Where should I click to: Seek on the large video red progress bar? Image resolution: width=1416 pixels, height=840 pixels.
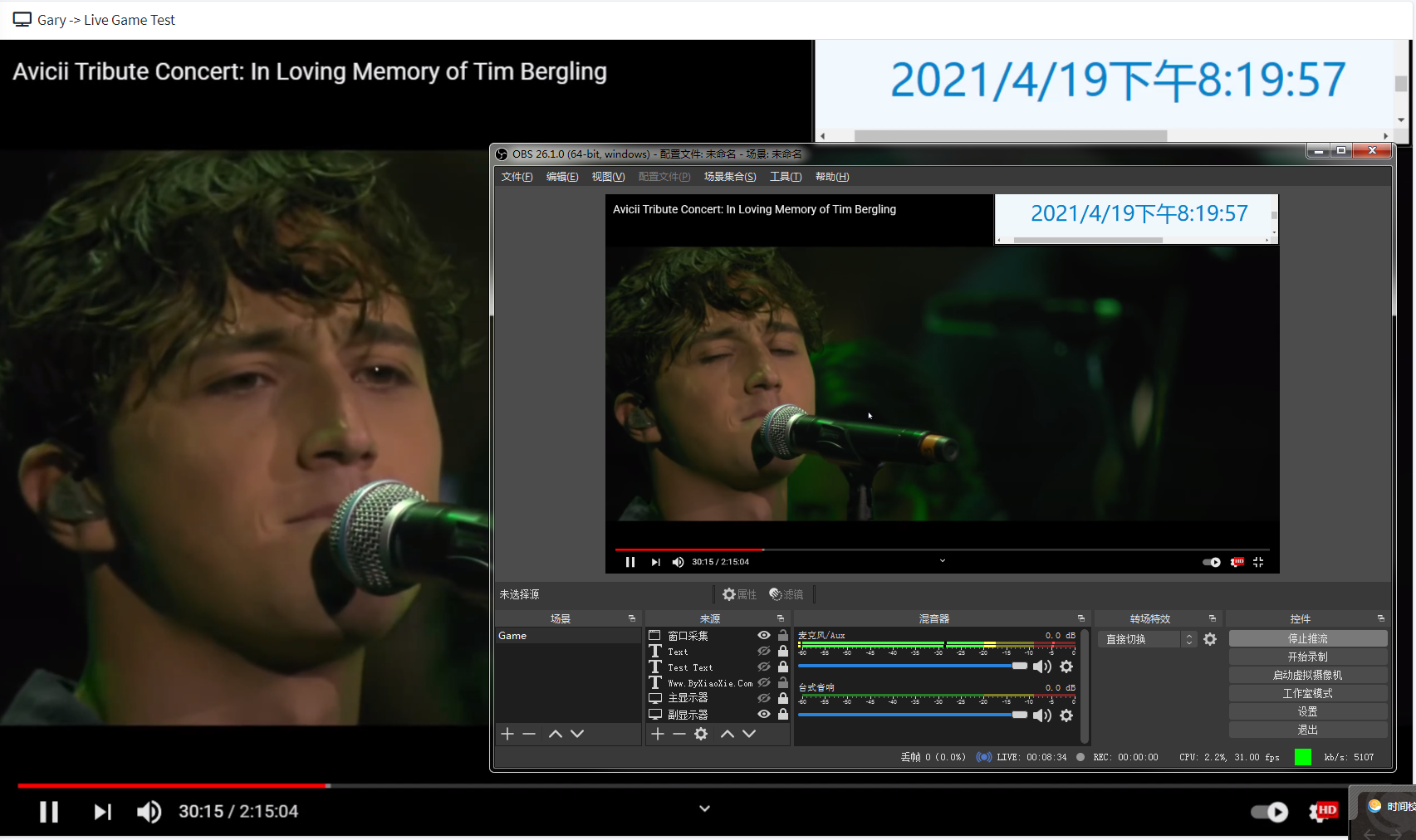coord(173,785)
